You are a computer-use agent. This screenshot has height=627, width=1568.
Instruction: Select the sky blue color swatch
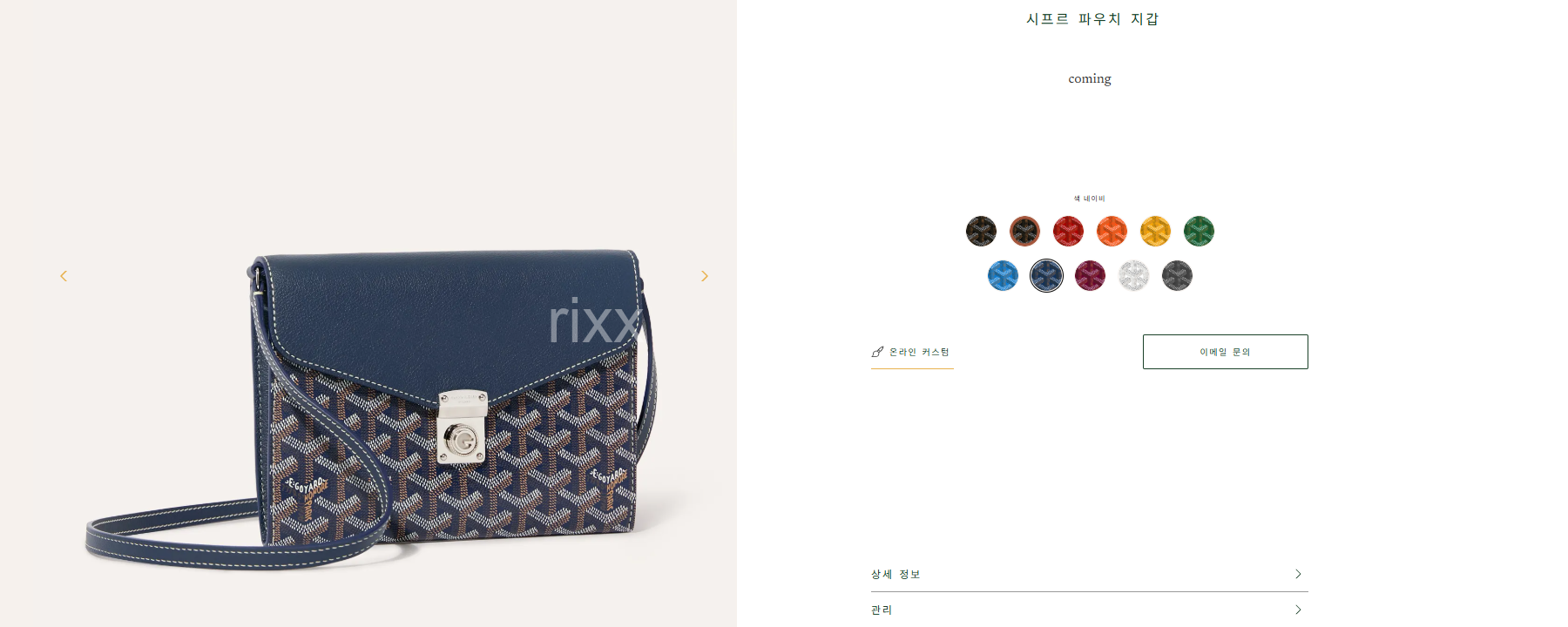point(1003,276)
